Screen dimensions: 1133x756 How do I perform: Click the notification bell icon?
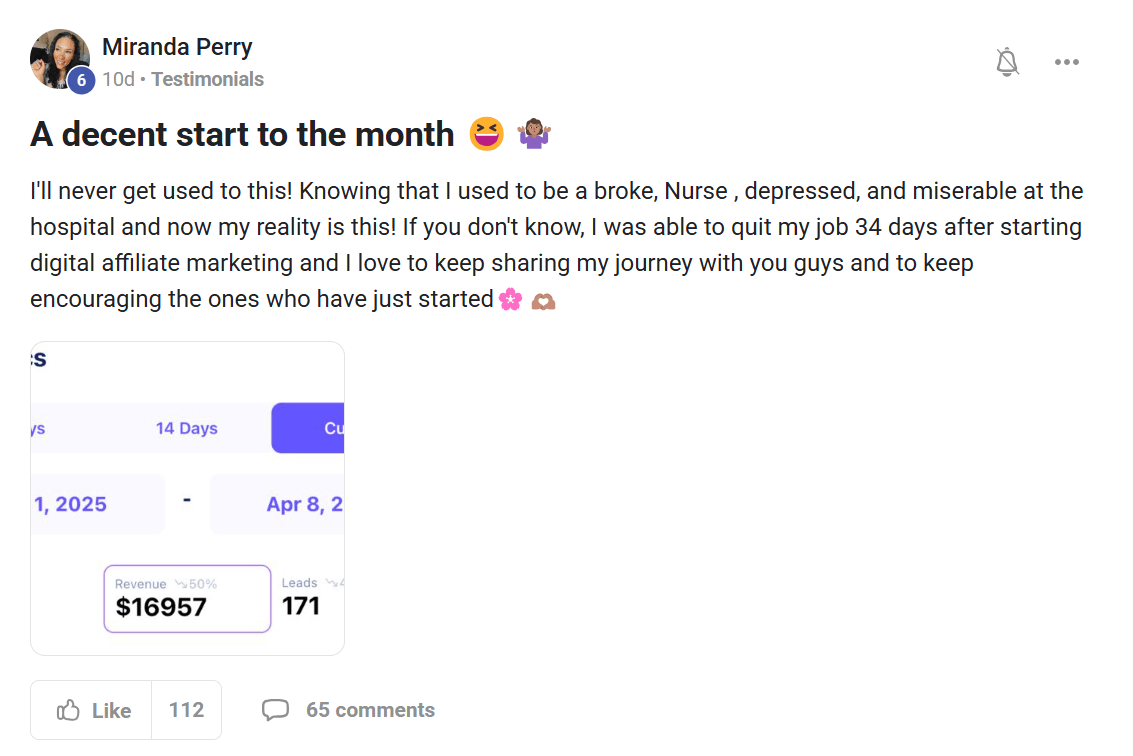1007,62
